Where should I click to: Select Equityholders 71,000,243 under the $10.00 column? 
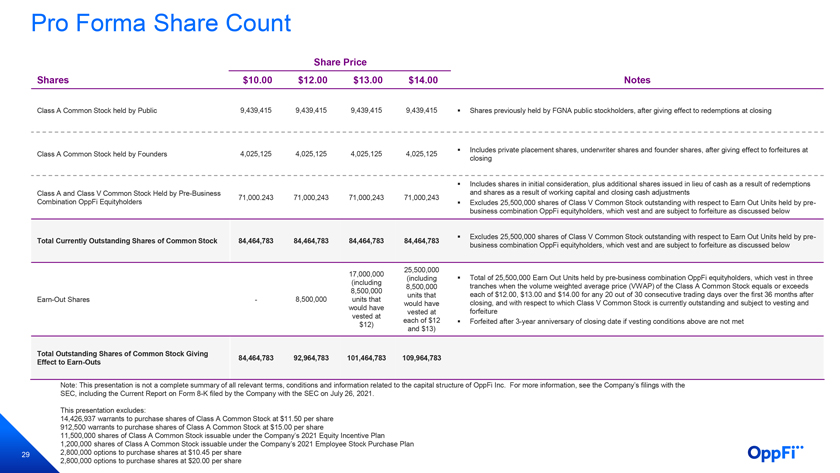point(256,198)
